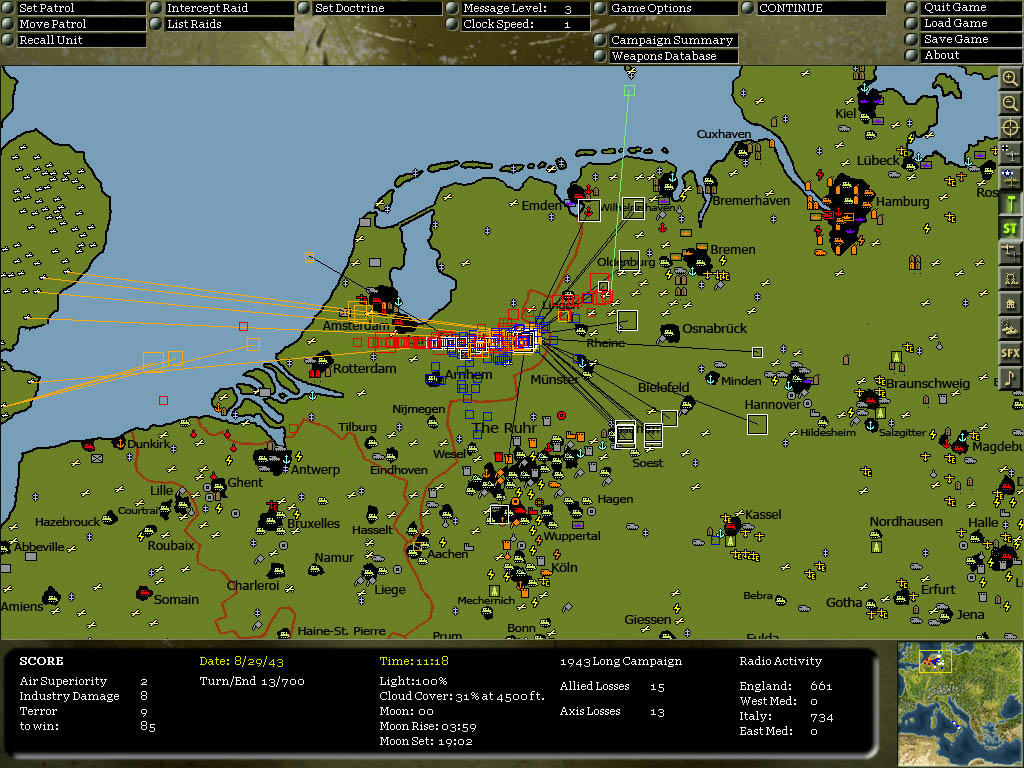Select orange square northwest of Amsterdam
Screen dimensions: 1024x768
[x=310, y=258]
